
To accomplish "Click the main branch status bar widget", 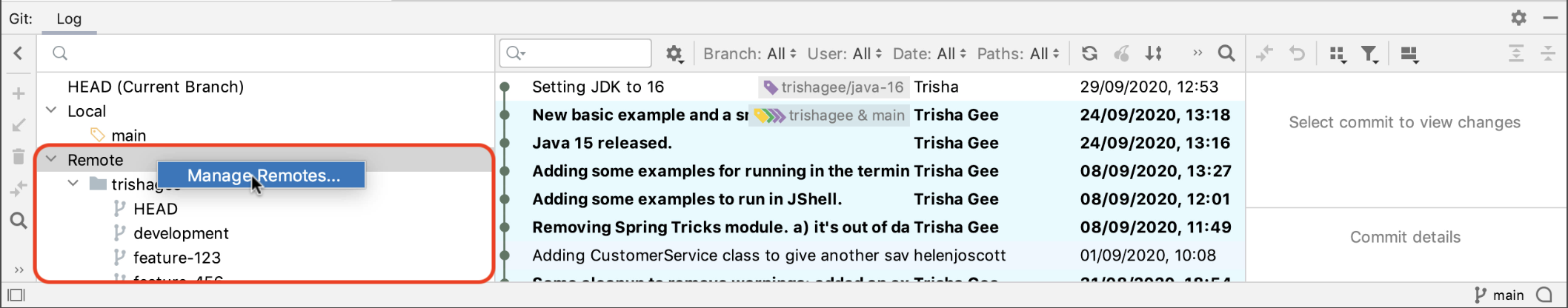I will click(x=1499, y=295).
